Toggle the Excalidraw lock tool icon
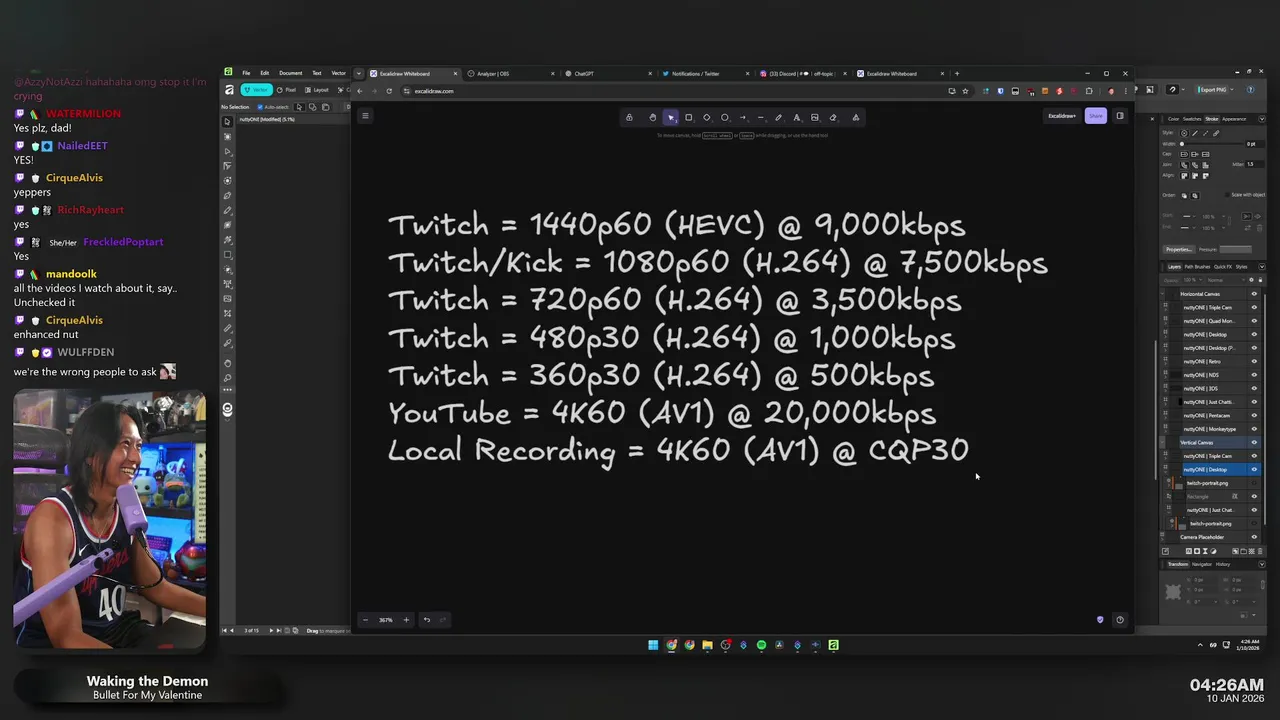 click(629, 117)
